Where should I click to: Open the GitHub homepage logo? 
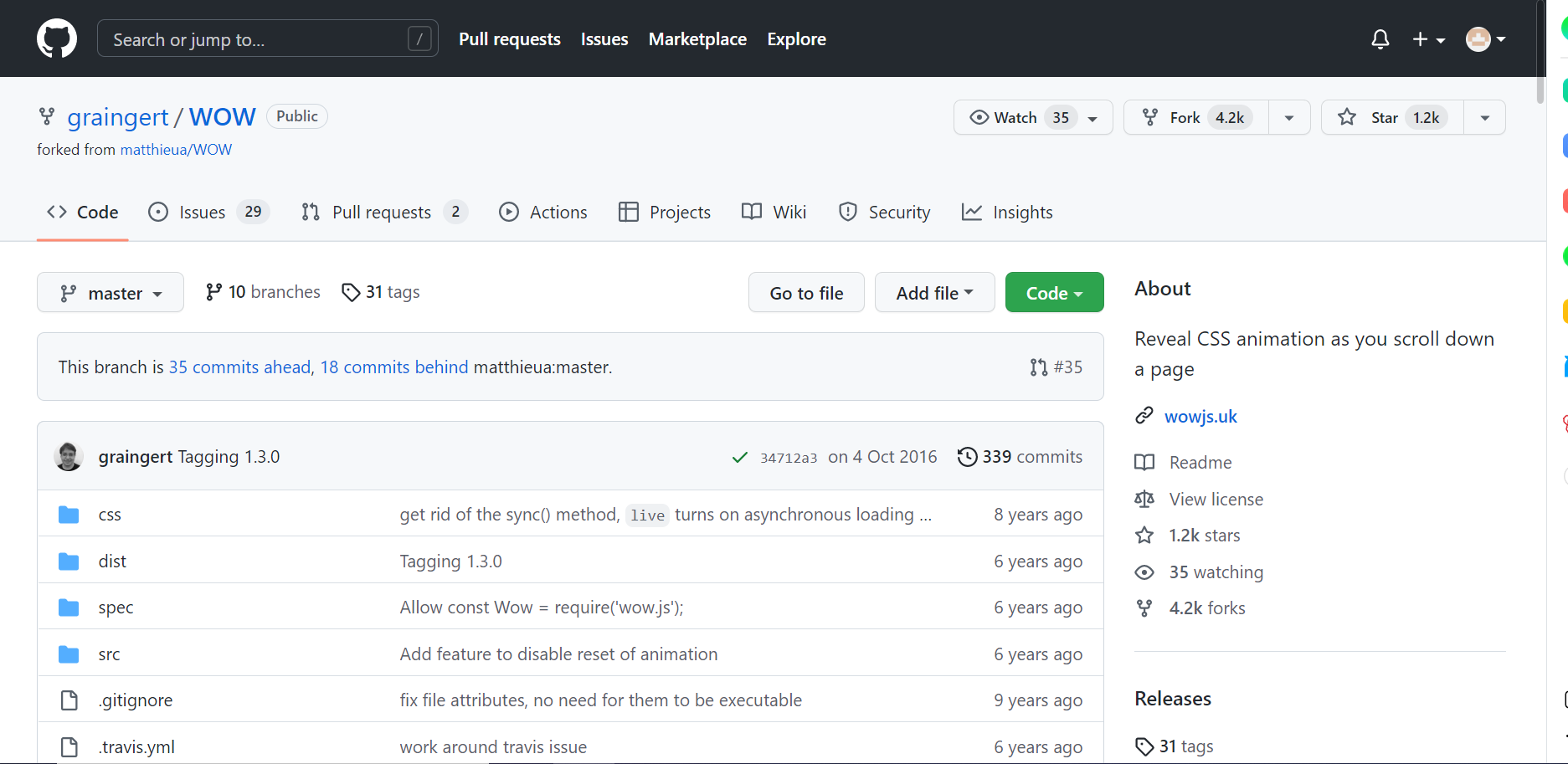coord(57,38)
